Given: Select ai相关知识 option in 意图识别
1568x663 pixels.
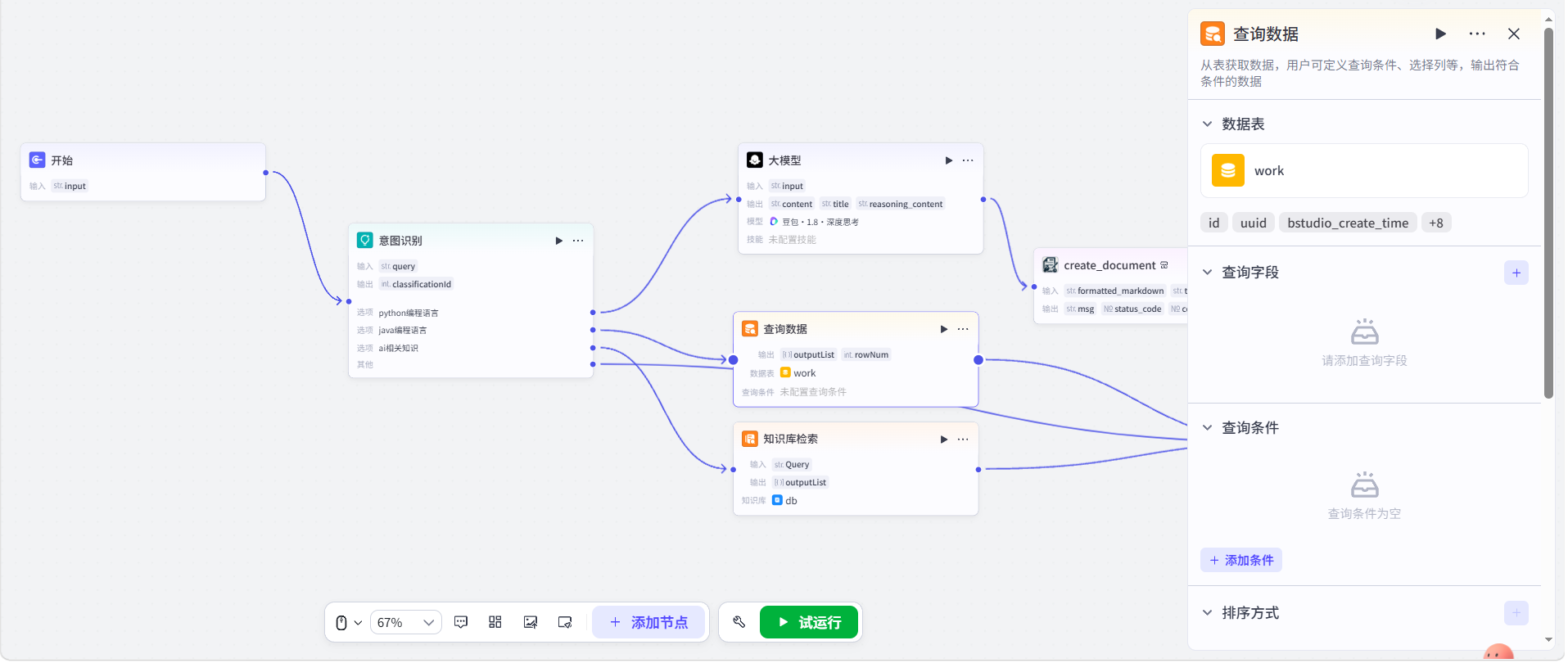Looking at the screenshot, I should pos(398,348).
